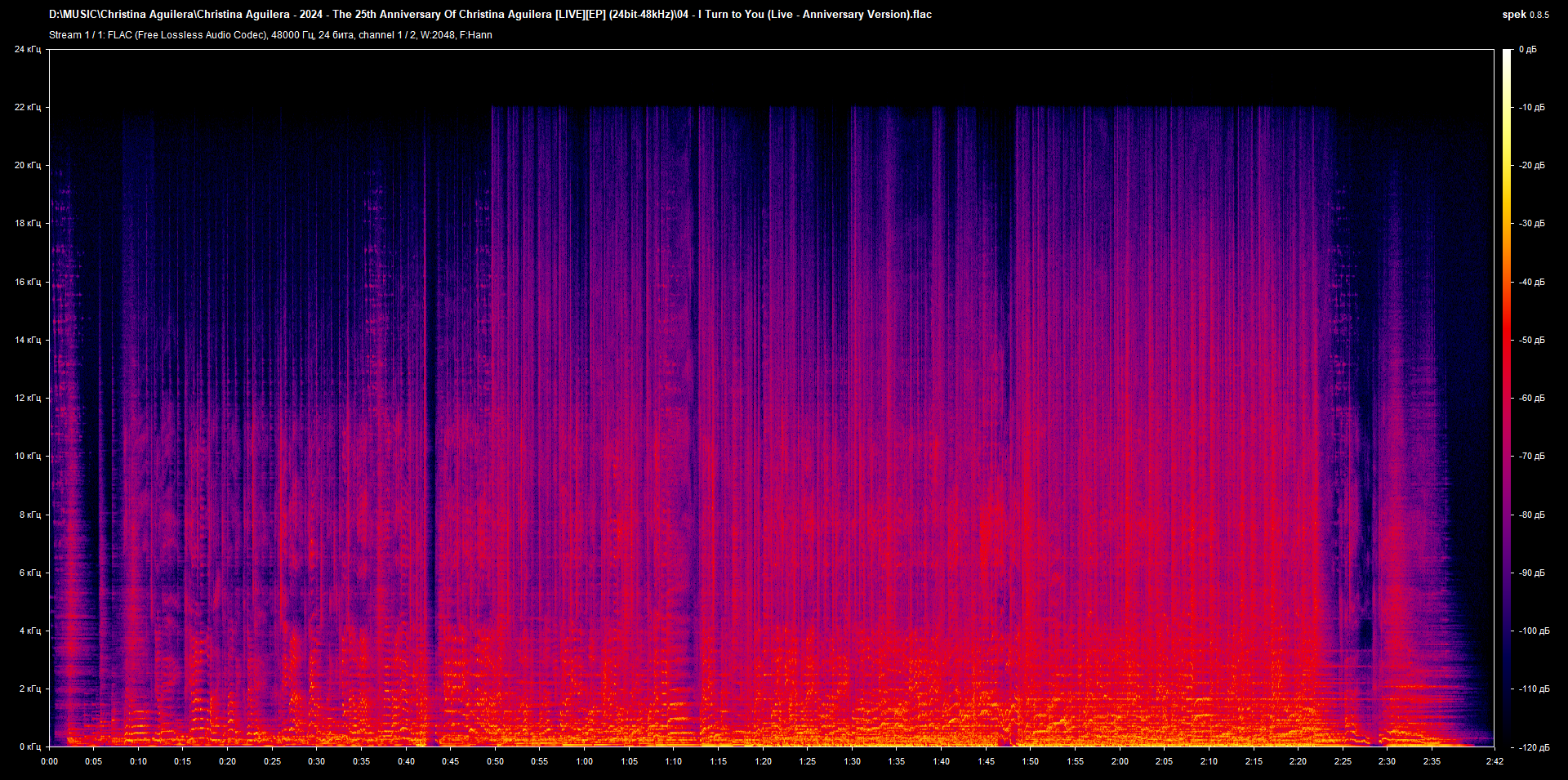Select the 0:50 time axis marker

(x=495, y=761)
